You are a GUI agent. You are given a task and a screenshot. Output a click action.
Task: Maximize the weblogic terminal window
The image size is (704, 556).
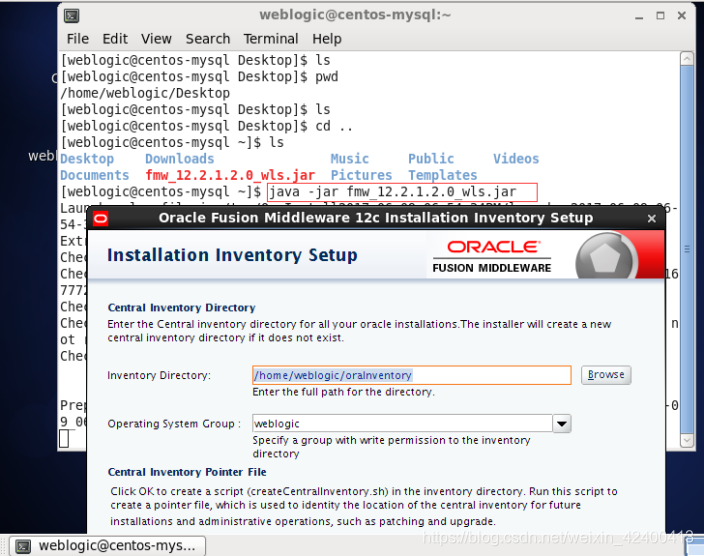660,16
